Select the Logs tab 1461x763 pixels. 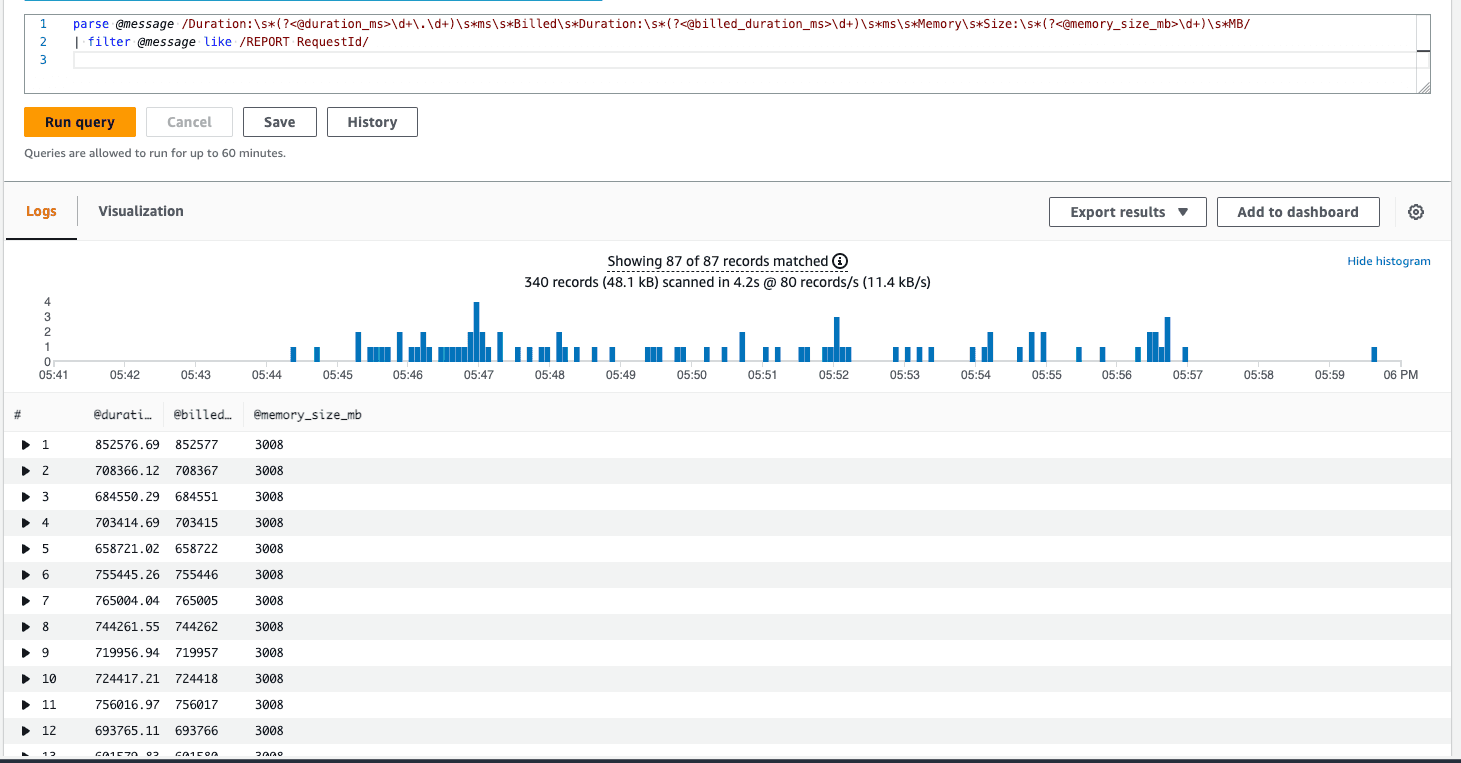41,211
